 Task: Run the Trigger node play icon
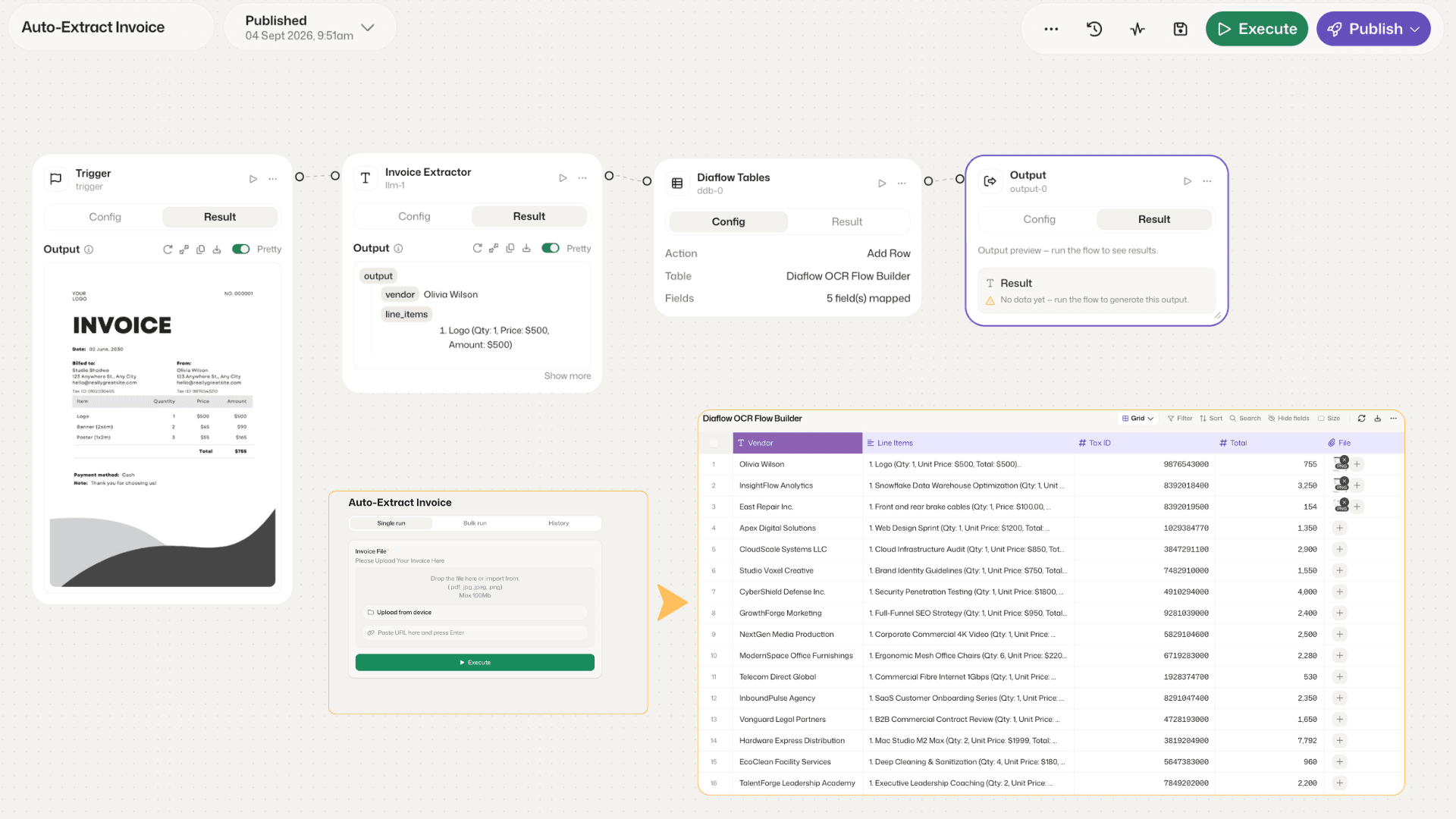pyautogui.click(x=253, y=179)
